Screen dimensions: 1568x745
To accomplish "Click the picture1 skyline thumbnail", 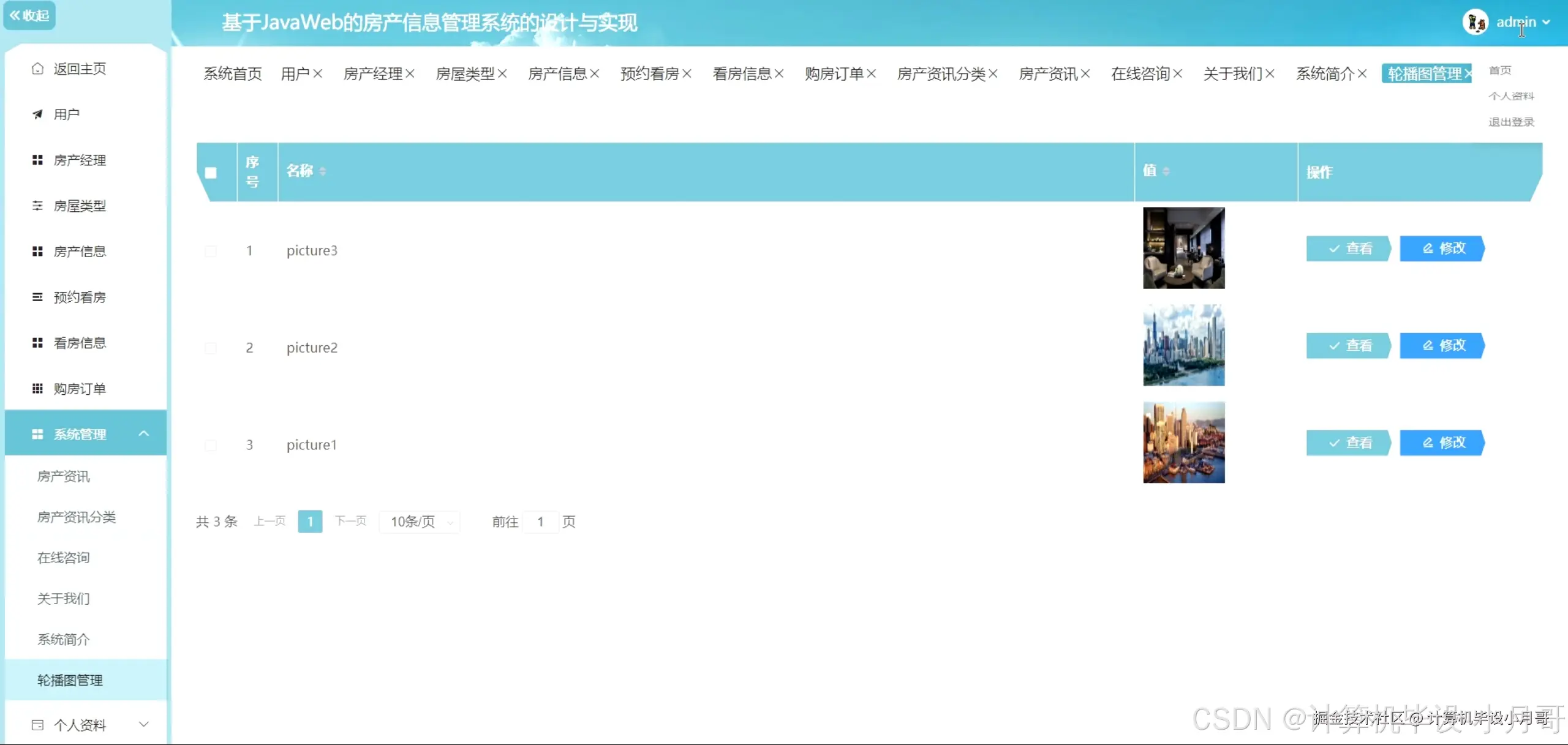I will pos(1183,443).
